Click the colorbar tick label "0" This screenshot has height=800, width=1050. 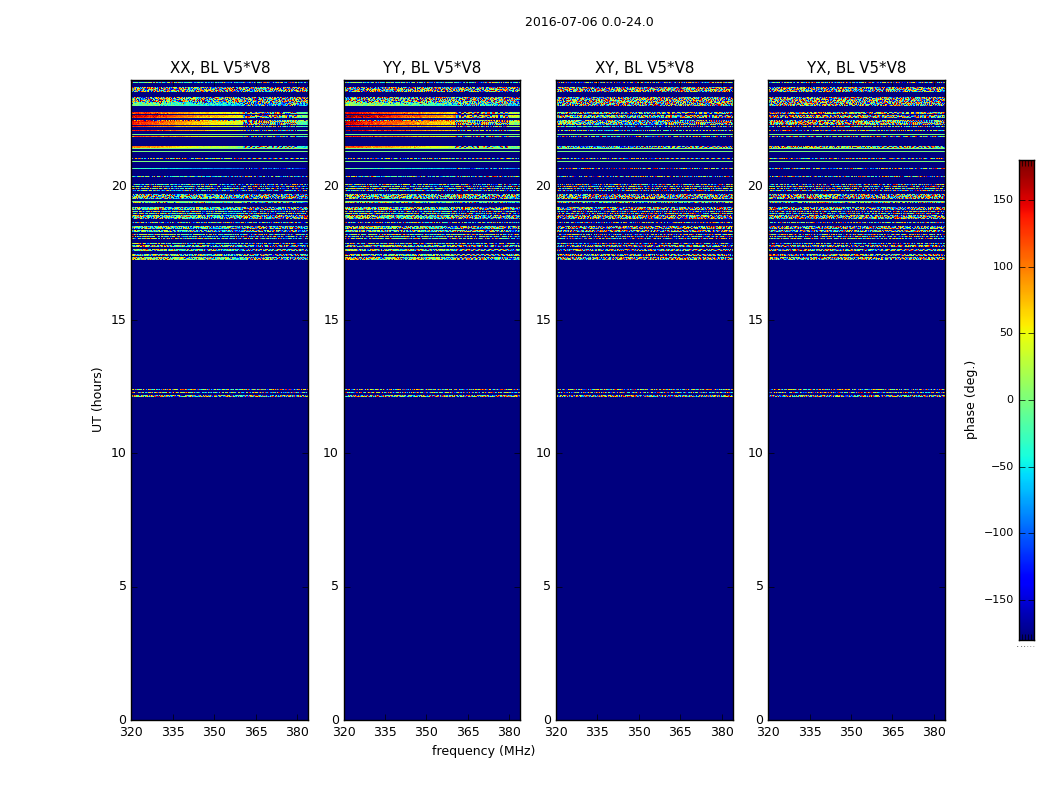(1010, 400)
